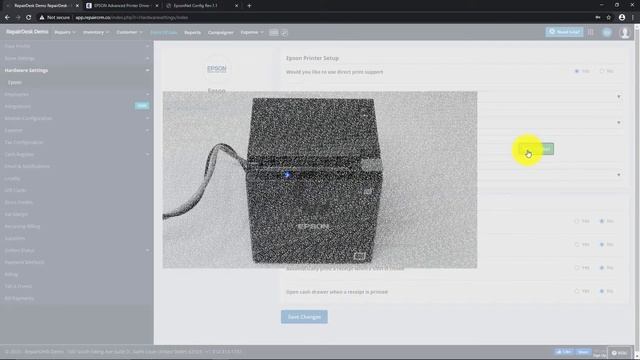The image size is (640, 360).
Task: Open the Campaigner menu item
Action: pos(220,32)
